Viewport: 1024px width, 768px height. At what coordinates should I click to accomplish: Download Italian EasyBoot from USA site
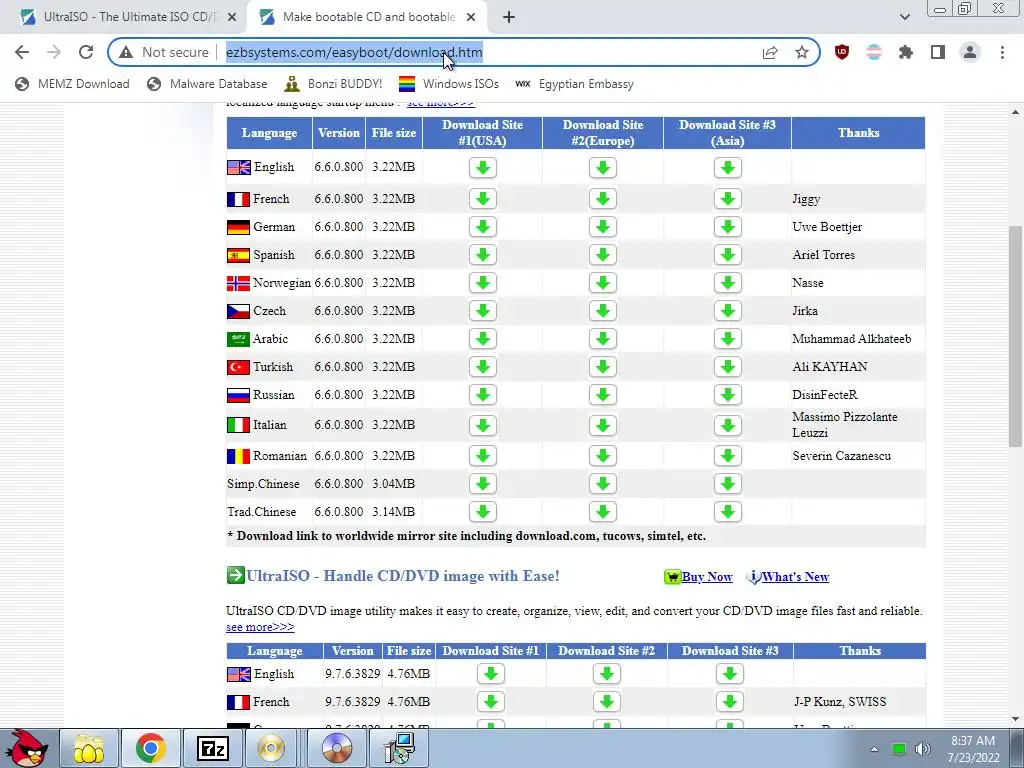tap(483, 425)
